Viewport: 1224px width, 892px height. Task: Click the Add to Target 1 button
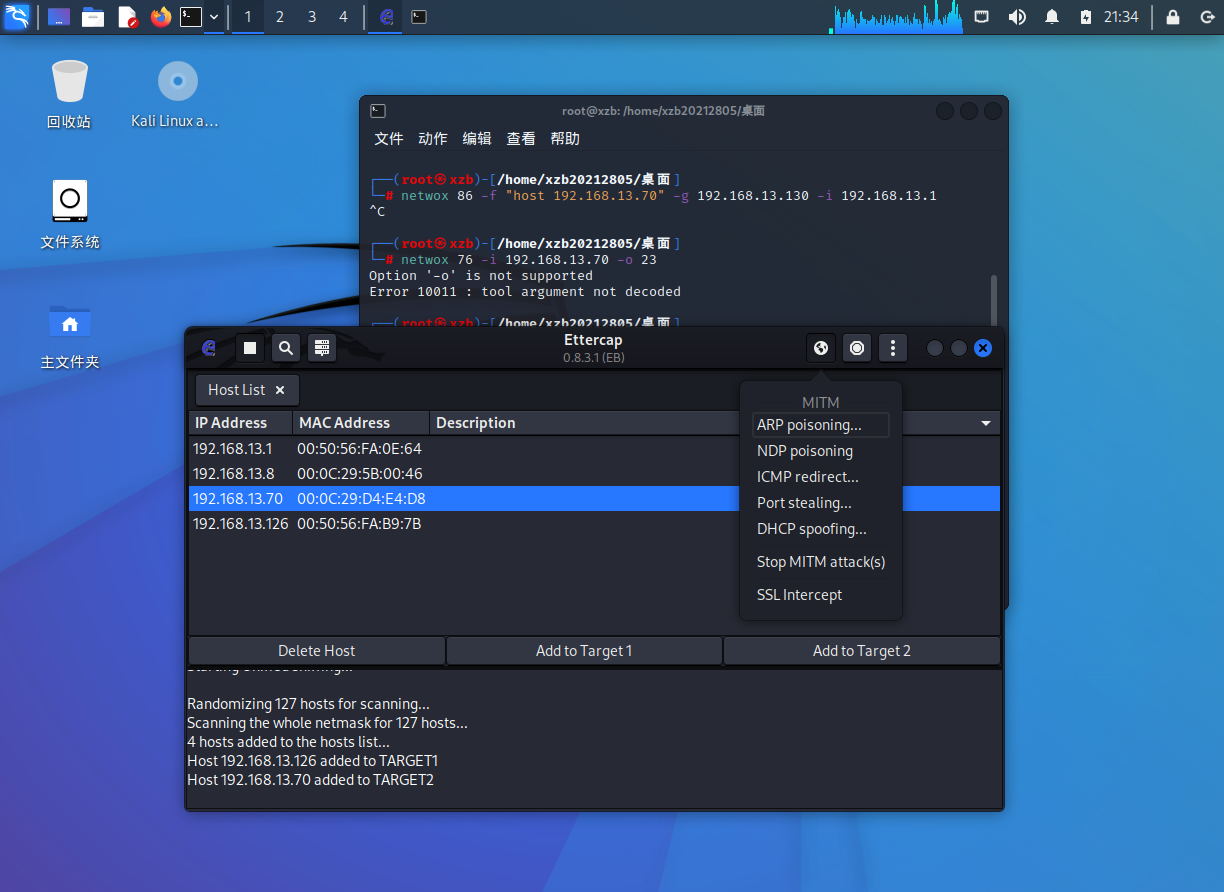[584, 651]
